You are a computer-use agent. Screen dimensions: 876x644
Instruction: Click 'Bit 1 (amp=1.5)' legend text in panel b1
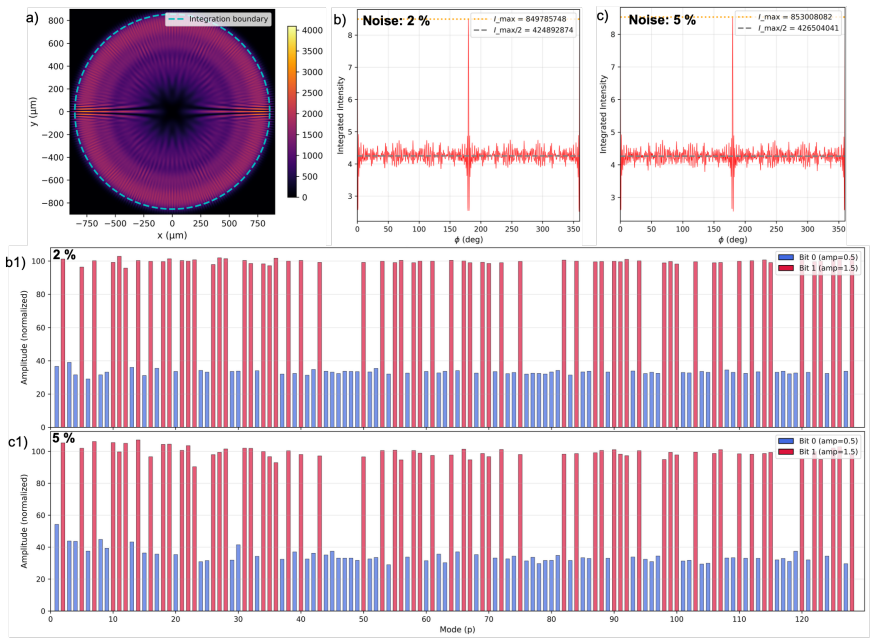829,268
